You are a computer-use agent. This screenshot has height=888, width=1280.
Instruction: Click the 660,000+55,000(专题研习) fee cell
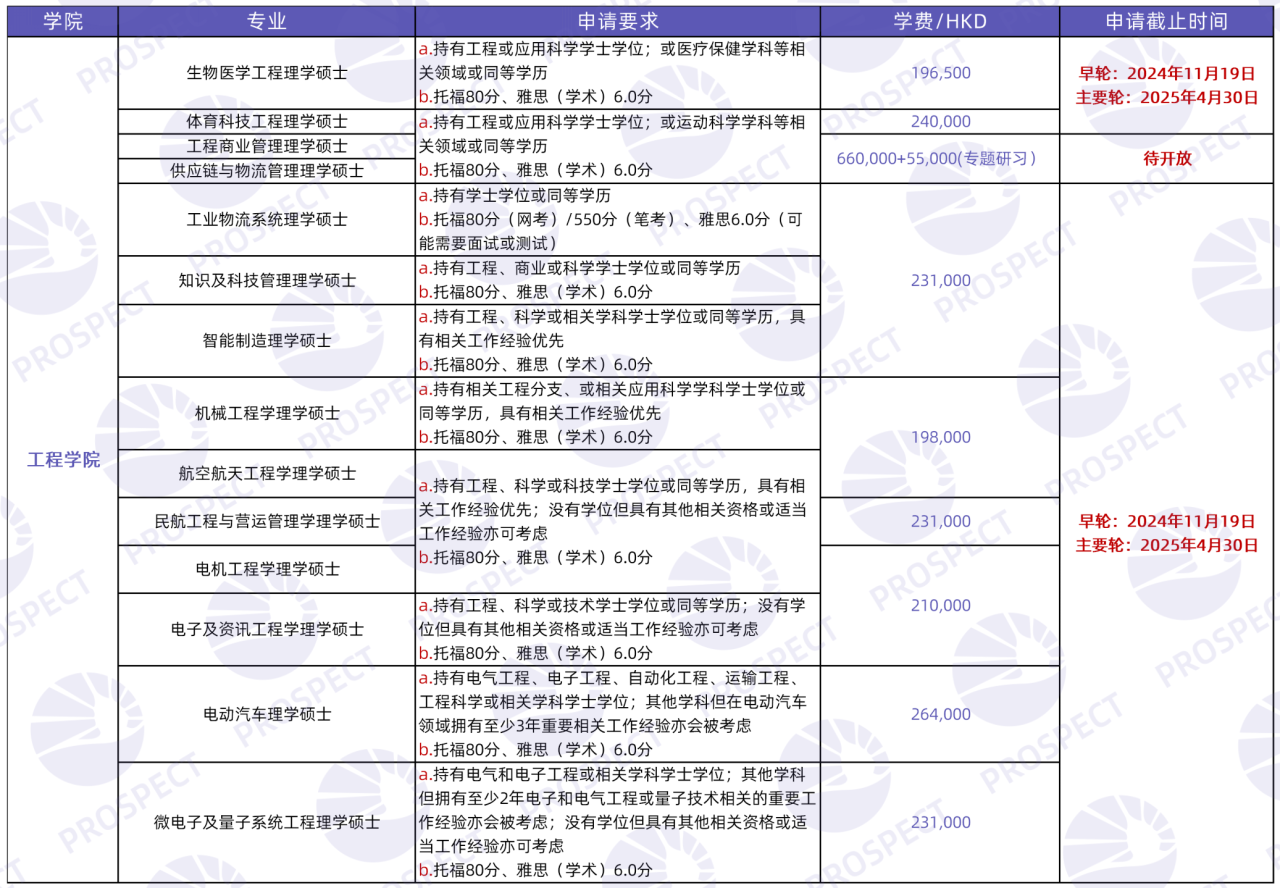tap(940, 158)
